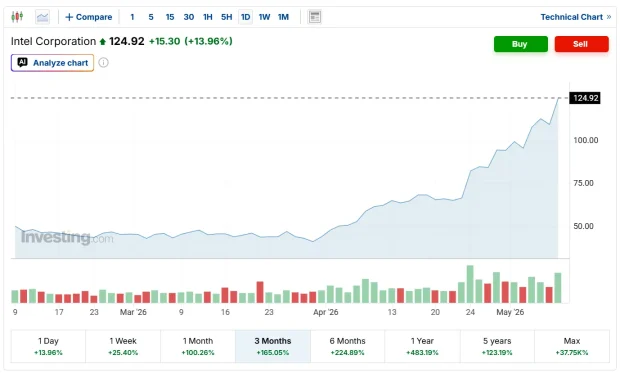Open the Technical Chart link

tap(575, 17)
